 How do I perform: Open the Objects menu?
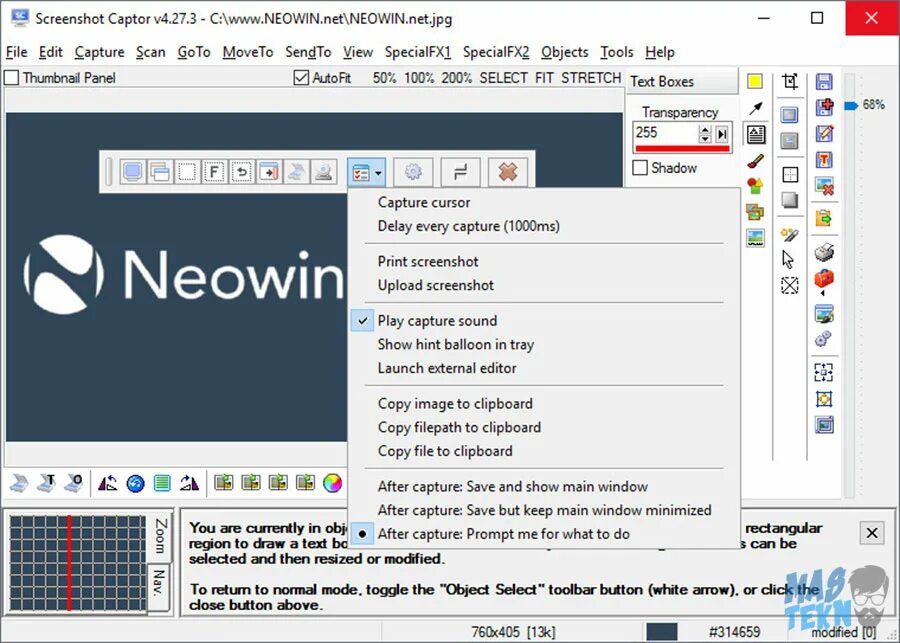[x=565, y=52]
